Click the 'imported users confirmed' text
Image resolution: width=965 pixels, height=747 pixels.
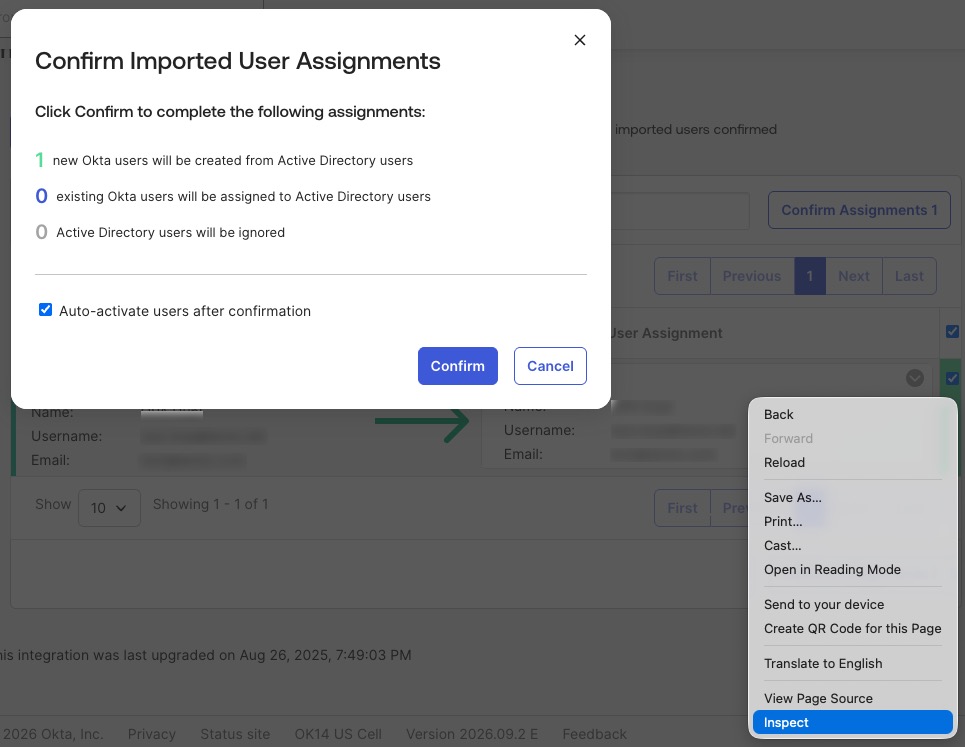tap(696, 130)
